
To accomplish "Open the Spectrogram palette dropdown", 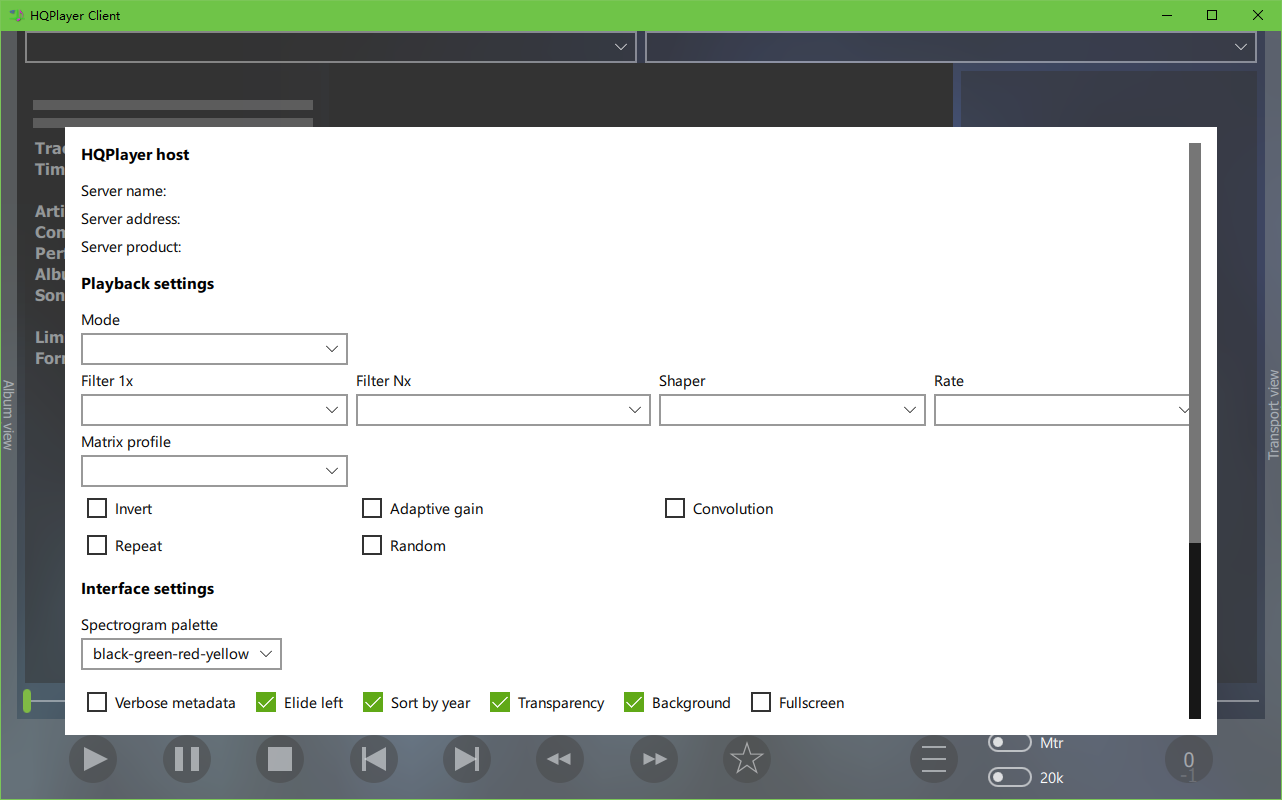I will coord(181,654).
